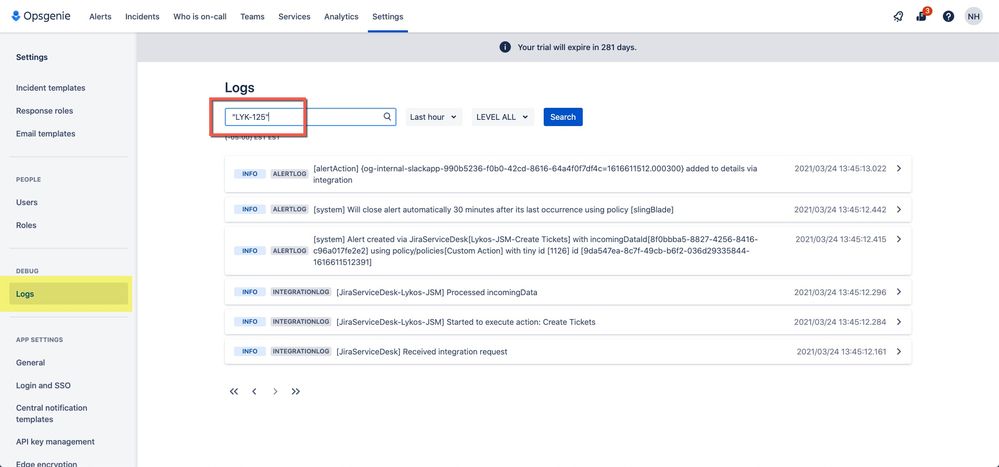Click timestamp 2021/03/24 13:45:12.161

click(842, 351)
